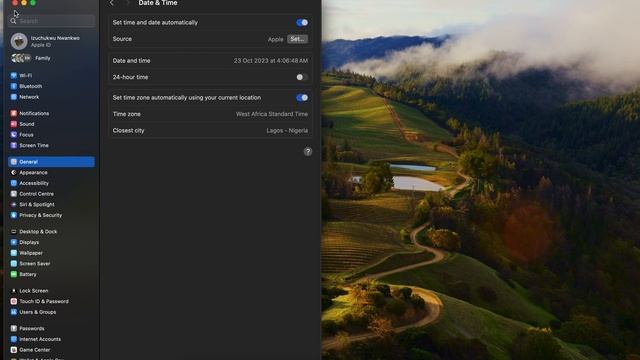
Task: Open Bluetooth settings icon
Action: coord(13,86)
